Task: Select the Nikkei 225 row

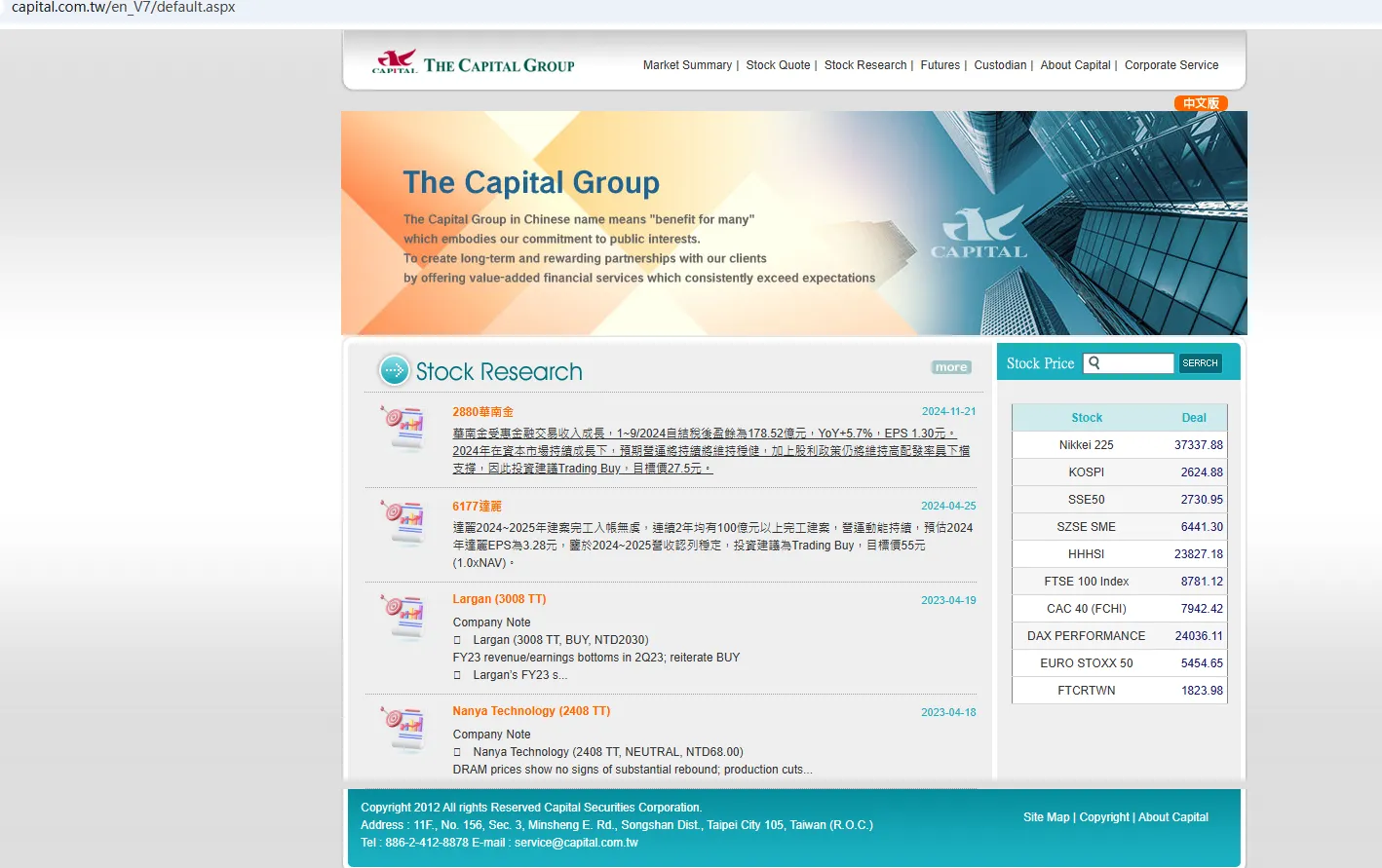Action: pyautogui.click(x=1120, y=445)
